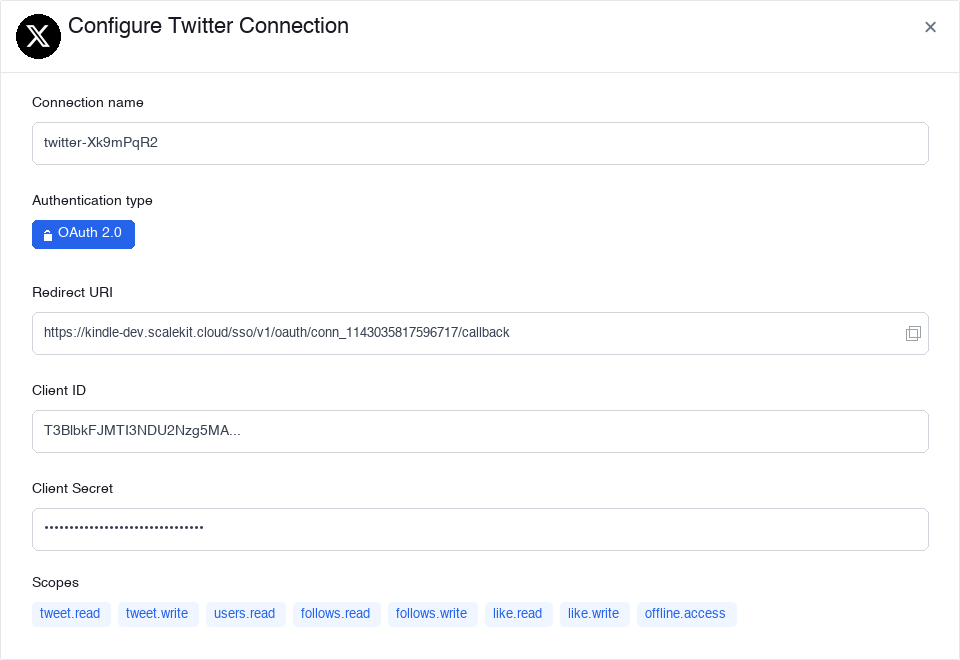Screen dimensions: 960x660
Task: Select the tweet.read scope chip
Action: pyautogui.click(x=70, y=613)
